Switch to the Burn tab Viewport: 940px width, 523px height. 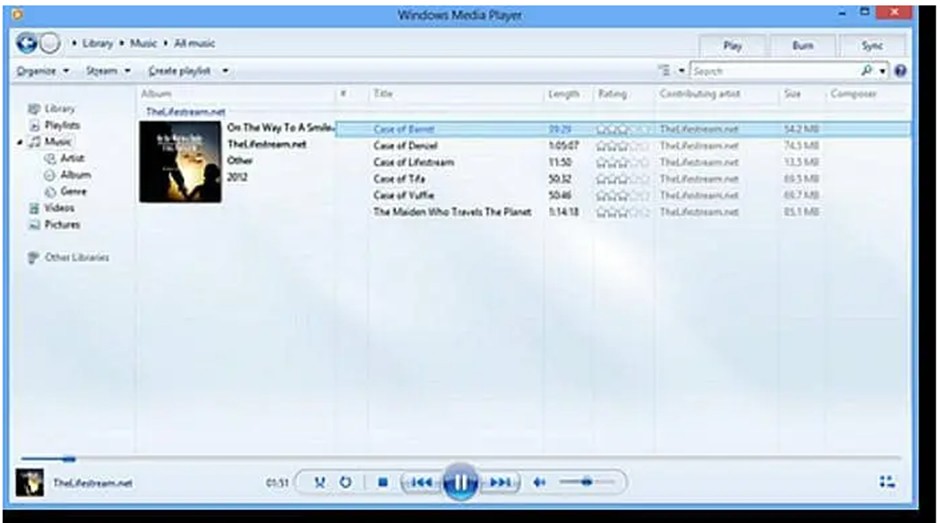pyautogui.click(x=802, y=46)
